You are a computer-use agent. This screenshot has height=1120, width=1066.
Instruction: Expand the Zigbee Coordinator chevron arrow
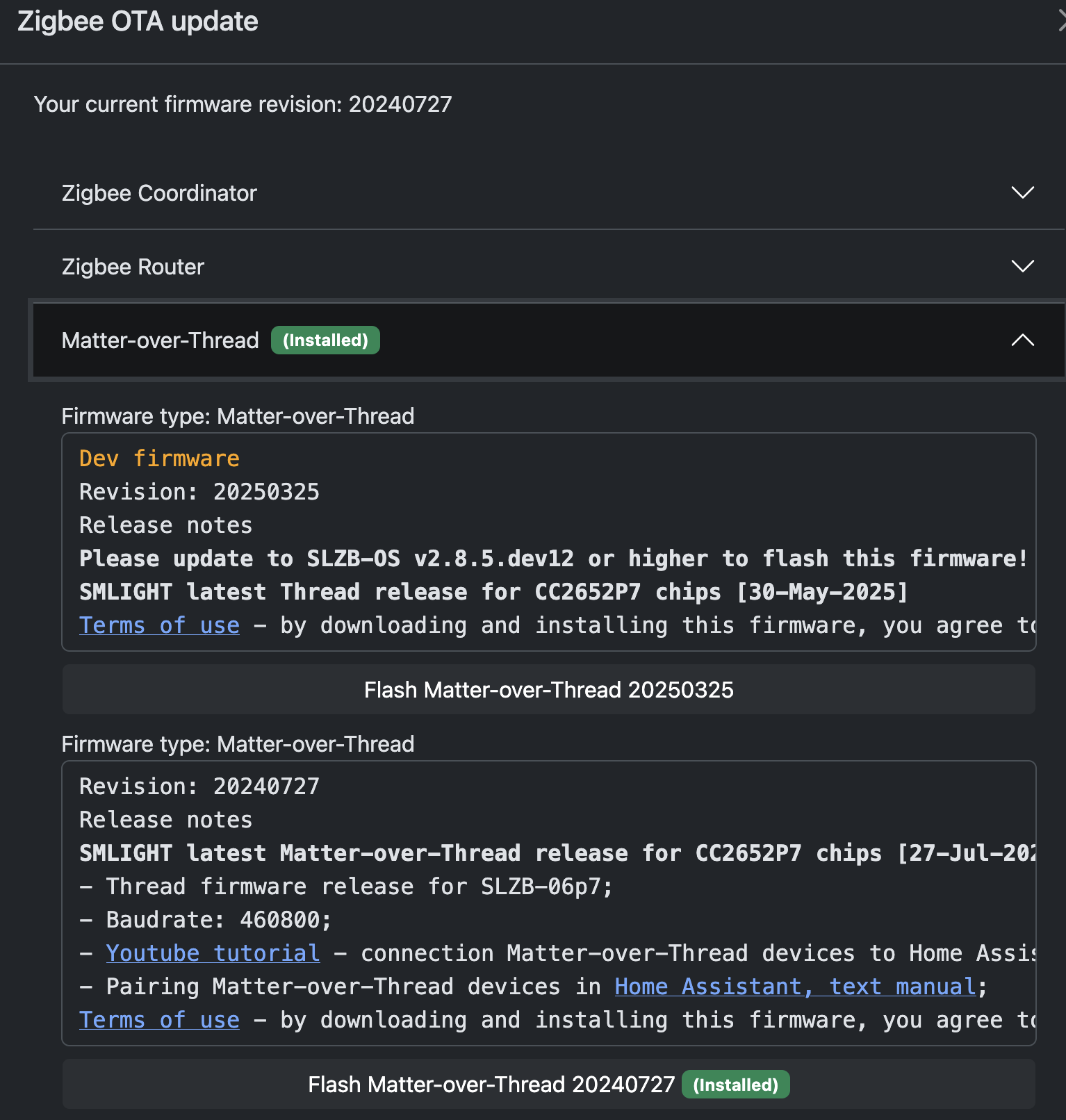coord(1022,192)
